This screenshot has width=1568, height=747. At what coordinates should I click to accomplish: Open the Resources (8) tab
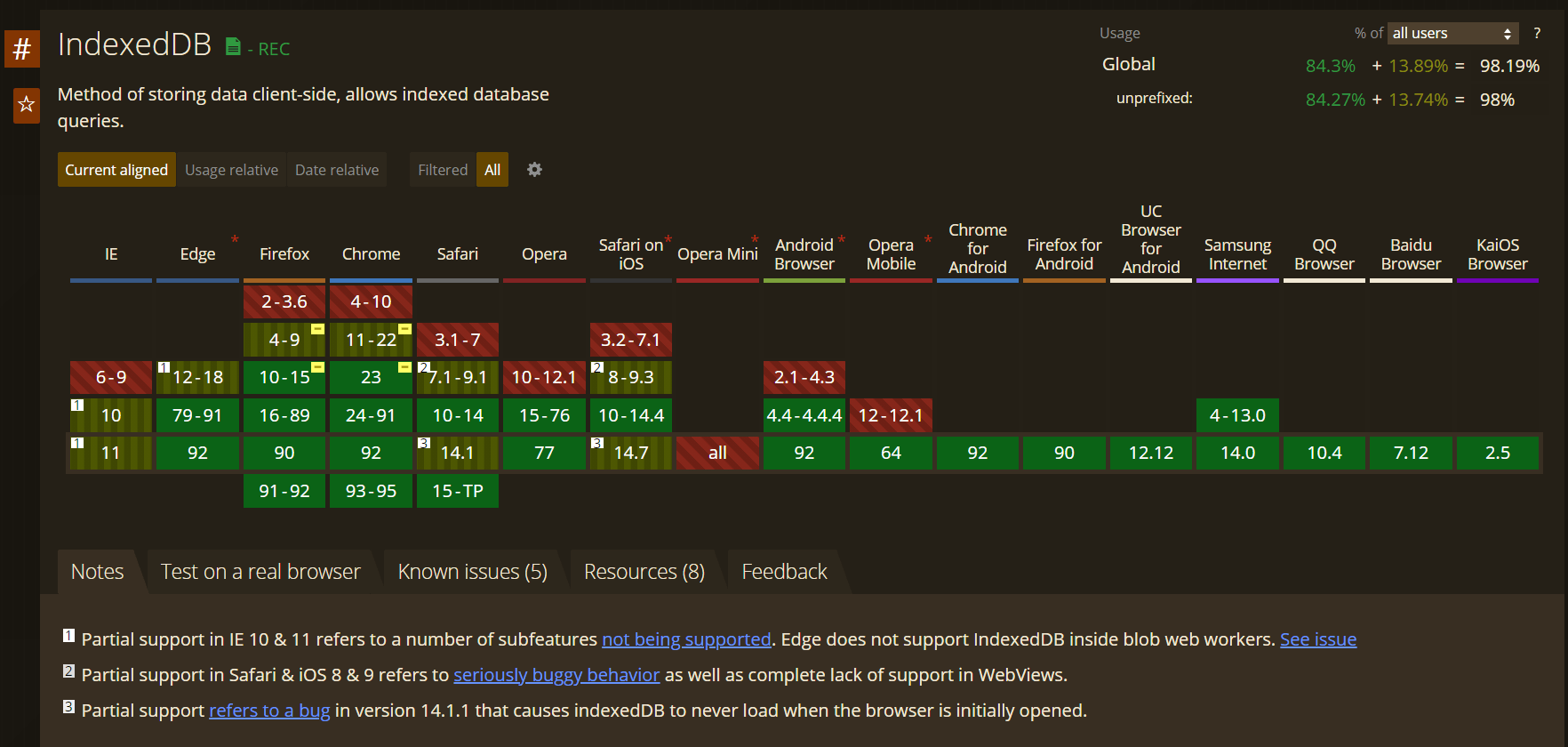pyautogui.click(x=644, y=572)
